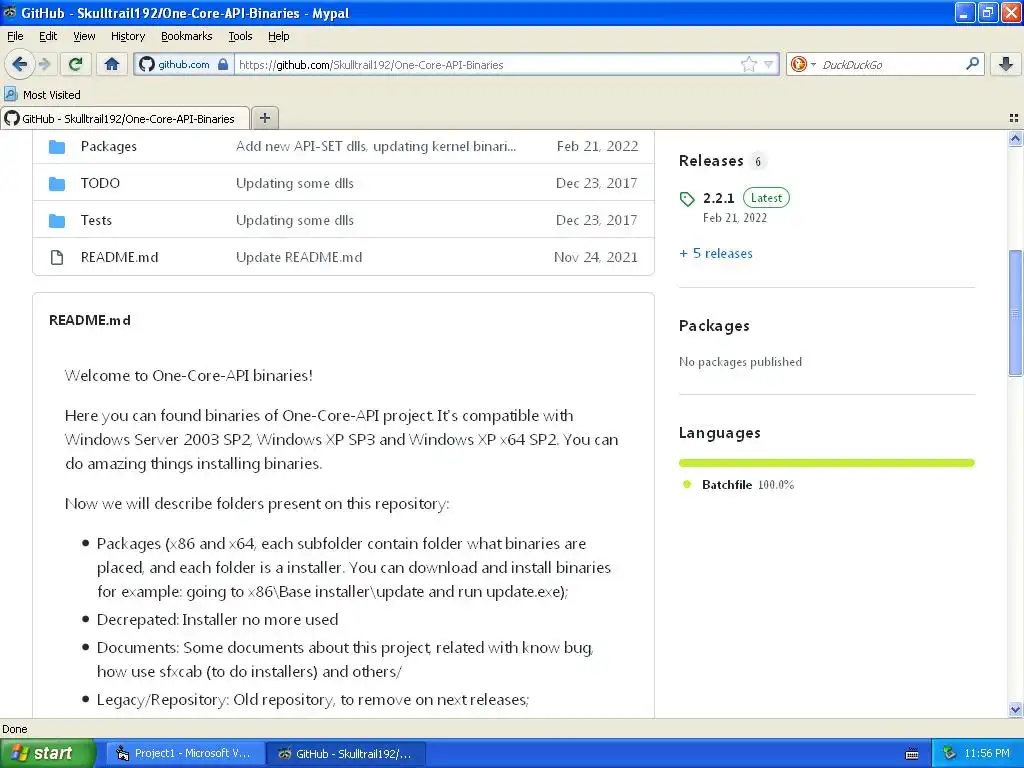Click the github.com site identity icon

pyautogui.click(x=147, y=64)
